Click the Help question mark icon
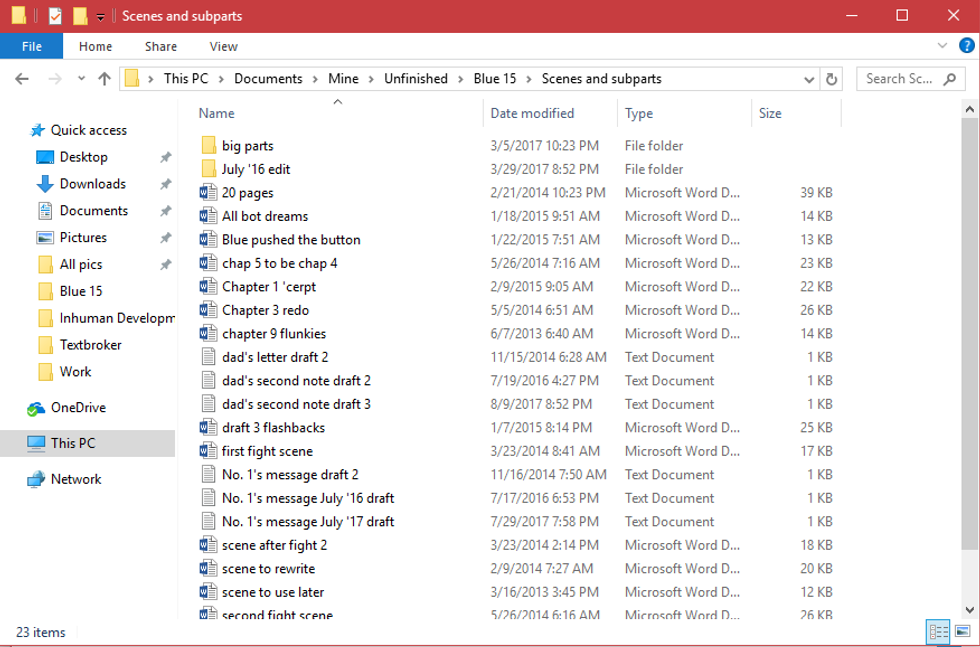Viewport: 980px width, 647px height. [x=966, y=46]
